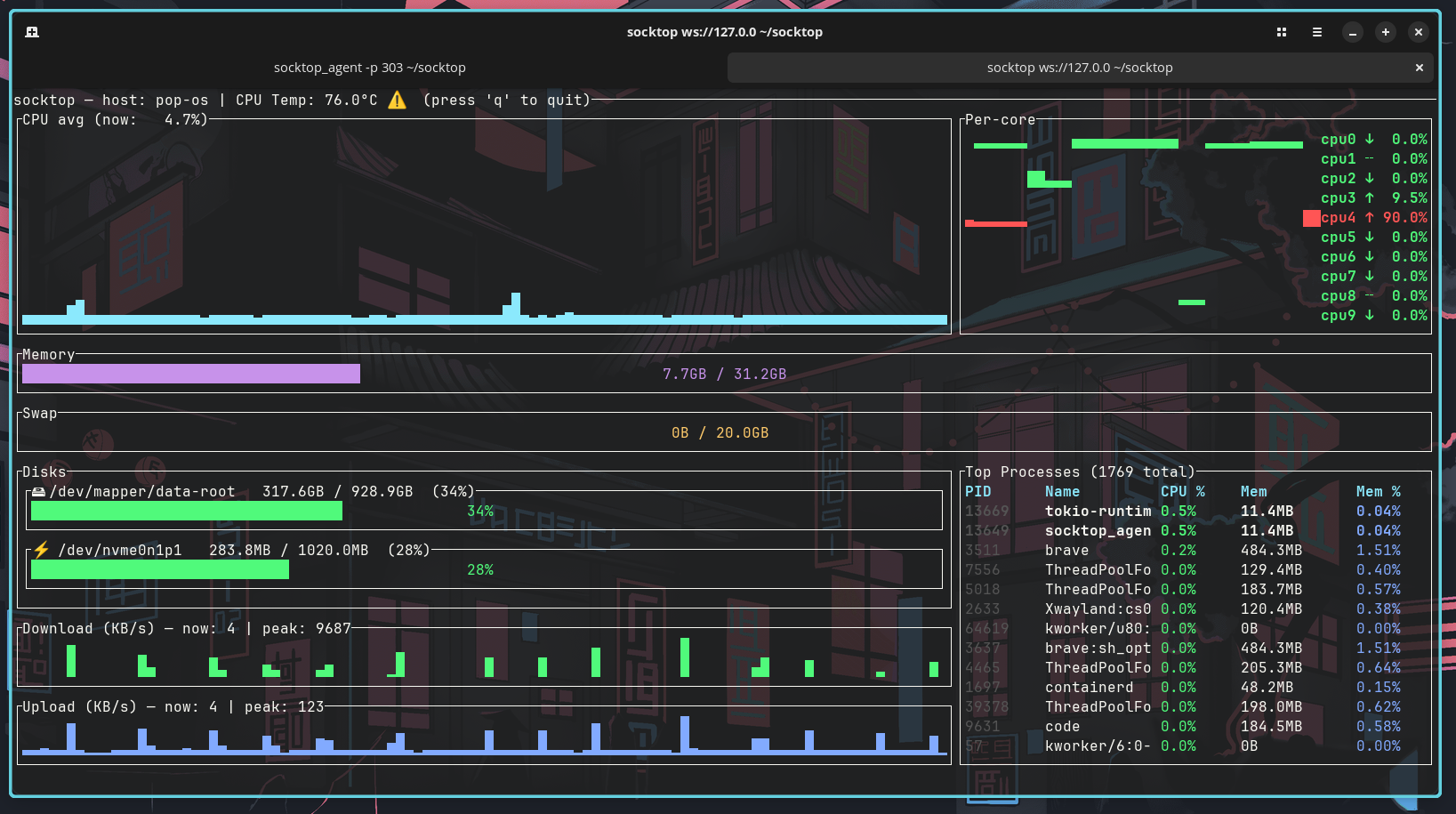
Task: Select the brave process row
Action: [x=1066, y=551]
